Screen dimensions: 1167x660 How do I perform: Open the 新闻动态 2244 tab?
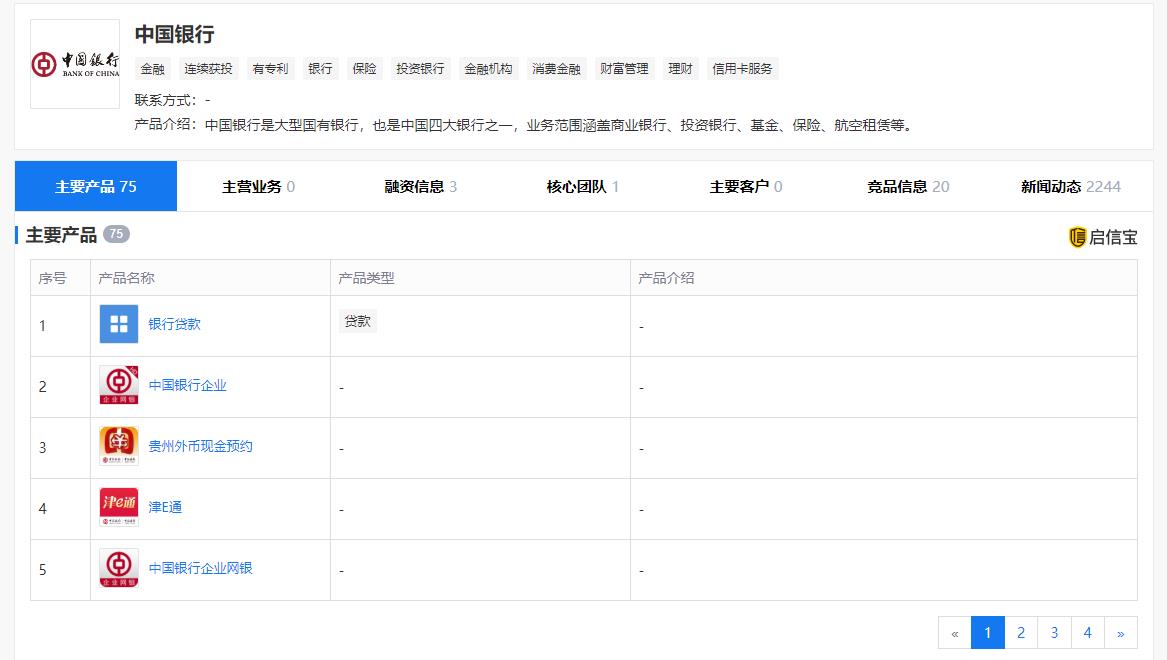click(1070, 186)
